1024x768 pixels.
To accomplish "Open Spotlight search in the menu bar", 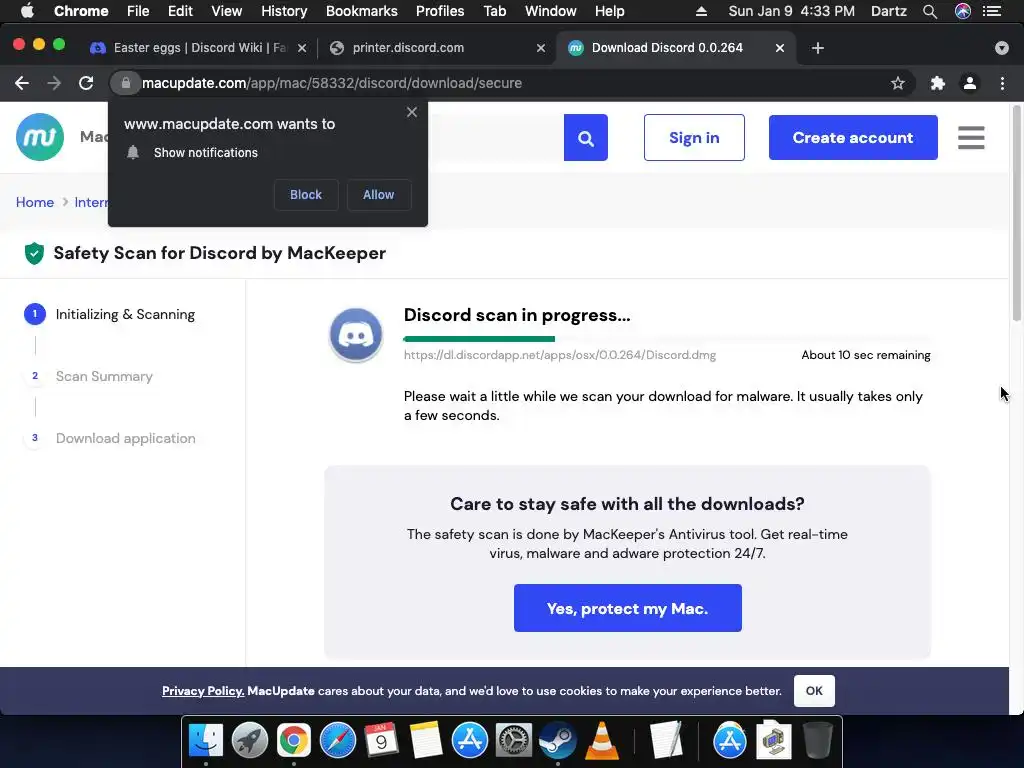I will tap(930, 11).
